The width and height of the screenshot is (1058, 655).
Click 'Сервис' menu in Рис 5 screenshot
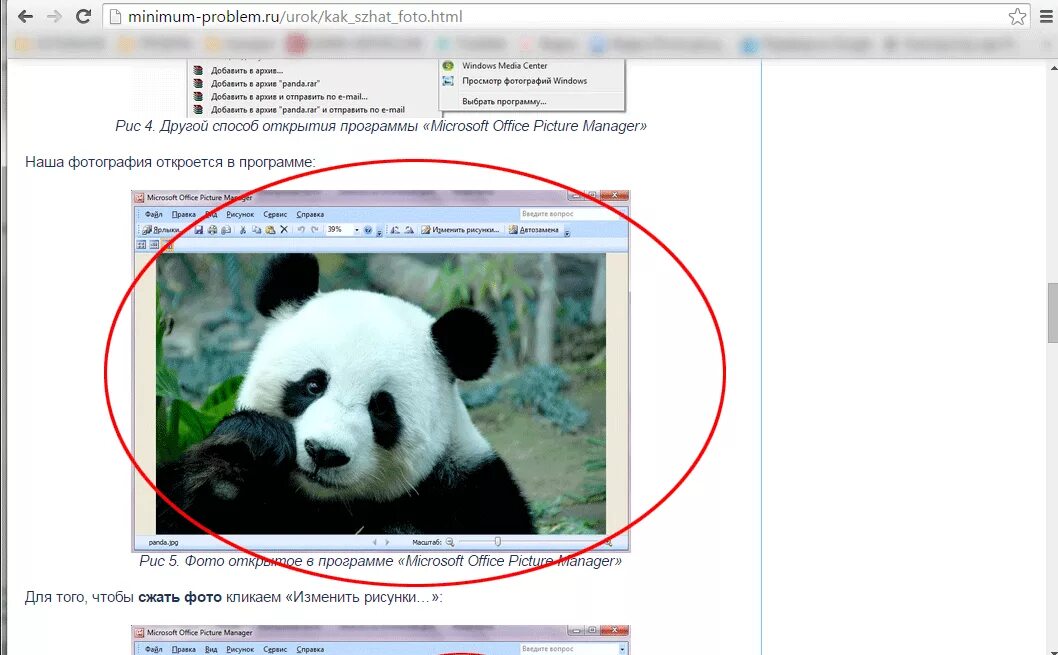tap(275, 215)
